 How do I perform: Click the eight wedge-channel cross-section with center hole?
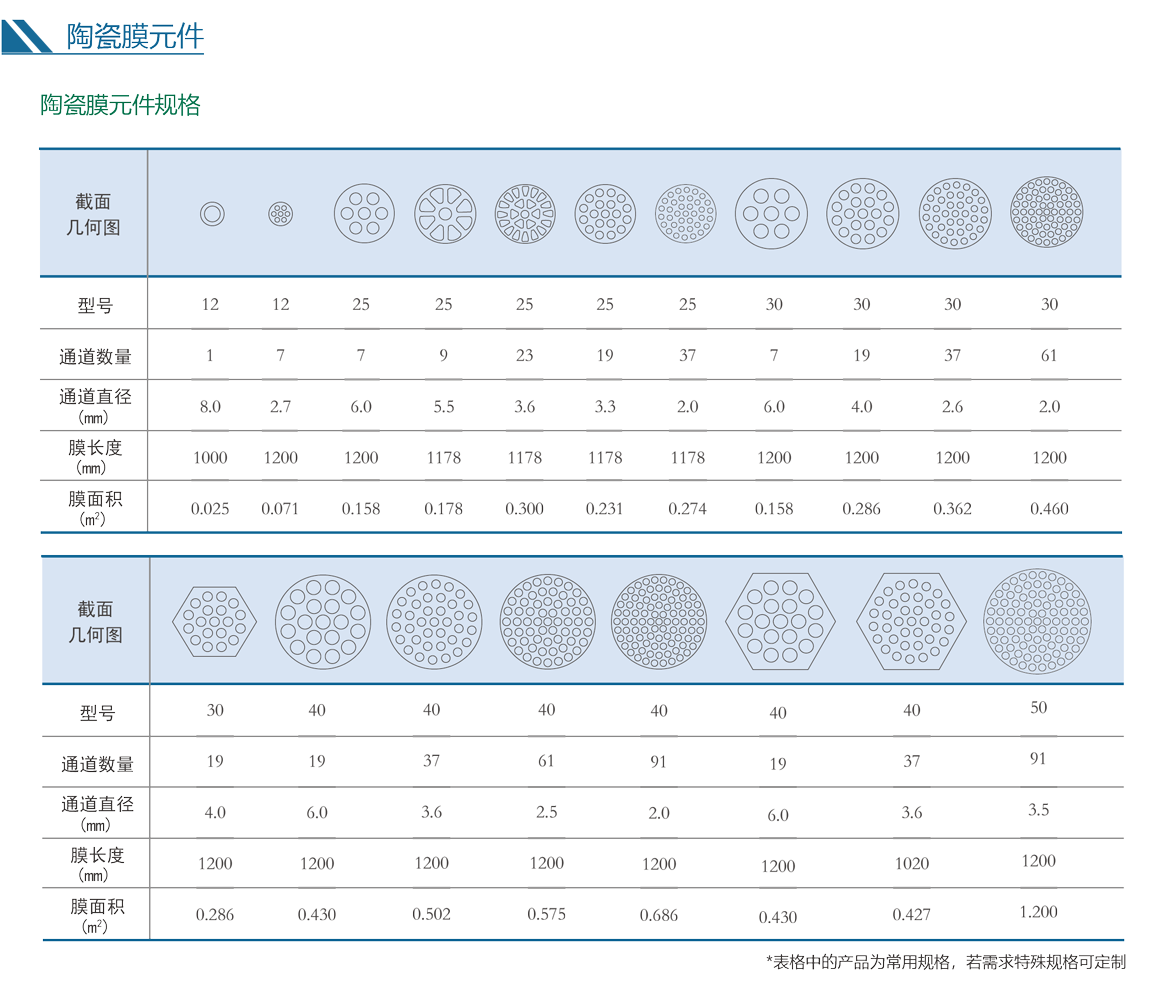[x=445, y=214]
